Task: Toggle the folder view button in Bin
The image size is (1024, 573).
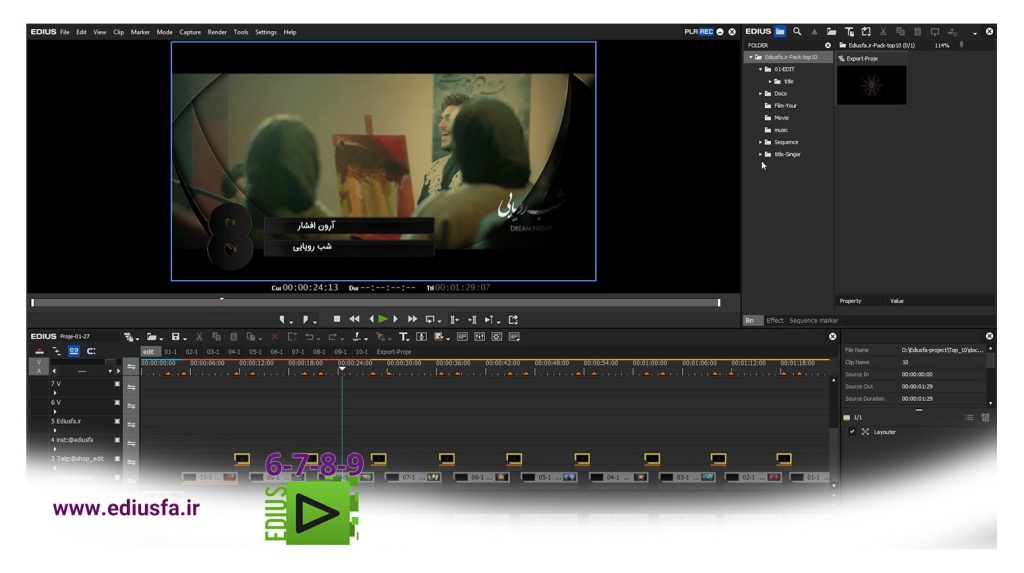Action: click(780, 31)
